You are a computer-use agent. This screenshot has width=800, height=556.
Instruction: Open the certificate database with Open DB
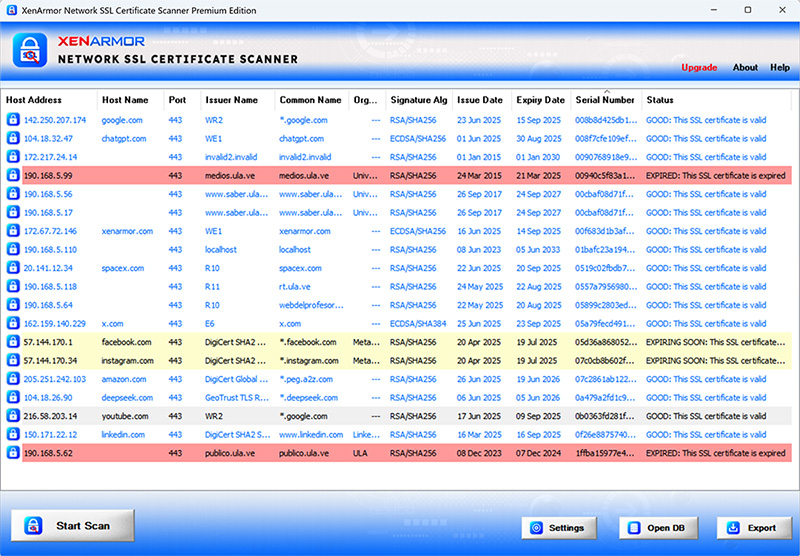(658, 528)
